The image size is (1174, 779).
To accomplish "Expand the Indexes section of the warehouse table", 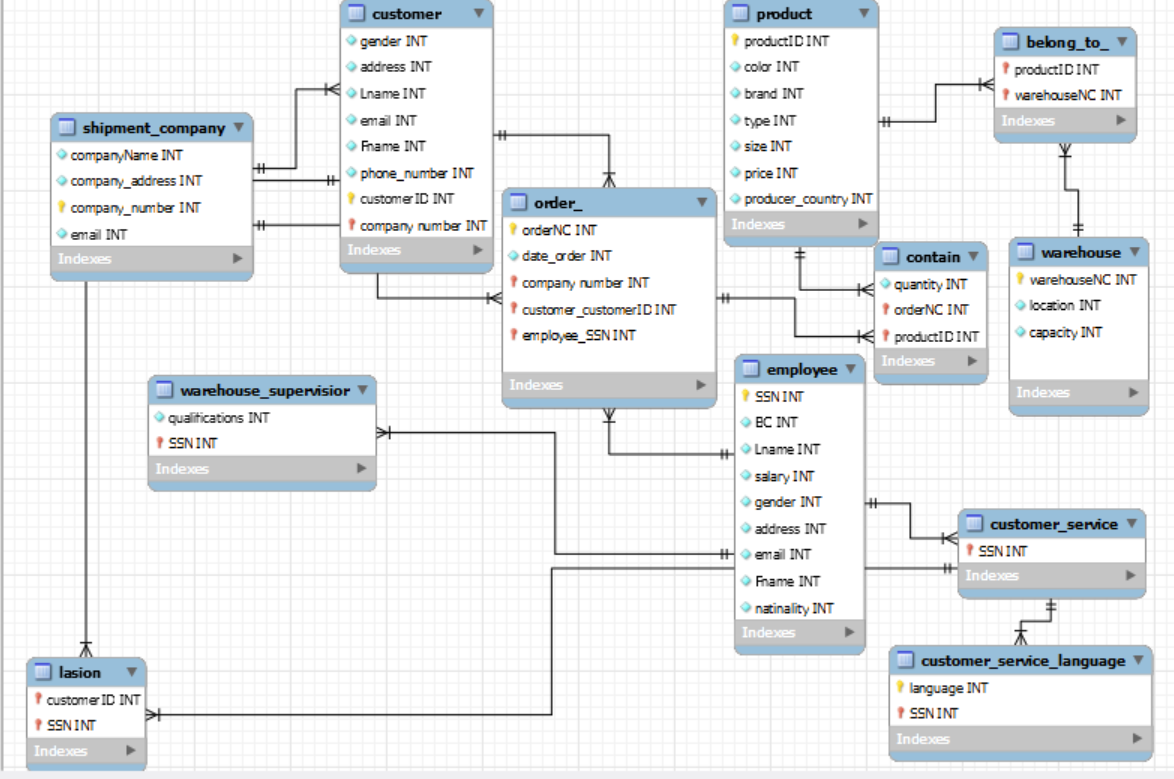I will (x=1136, y=392).
